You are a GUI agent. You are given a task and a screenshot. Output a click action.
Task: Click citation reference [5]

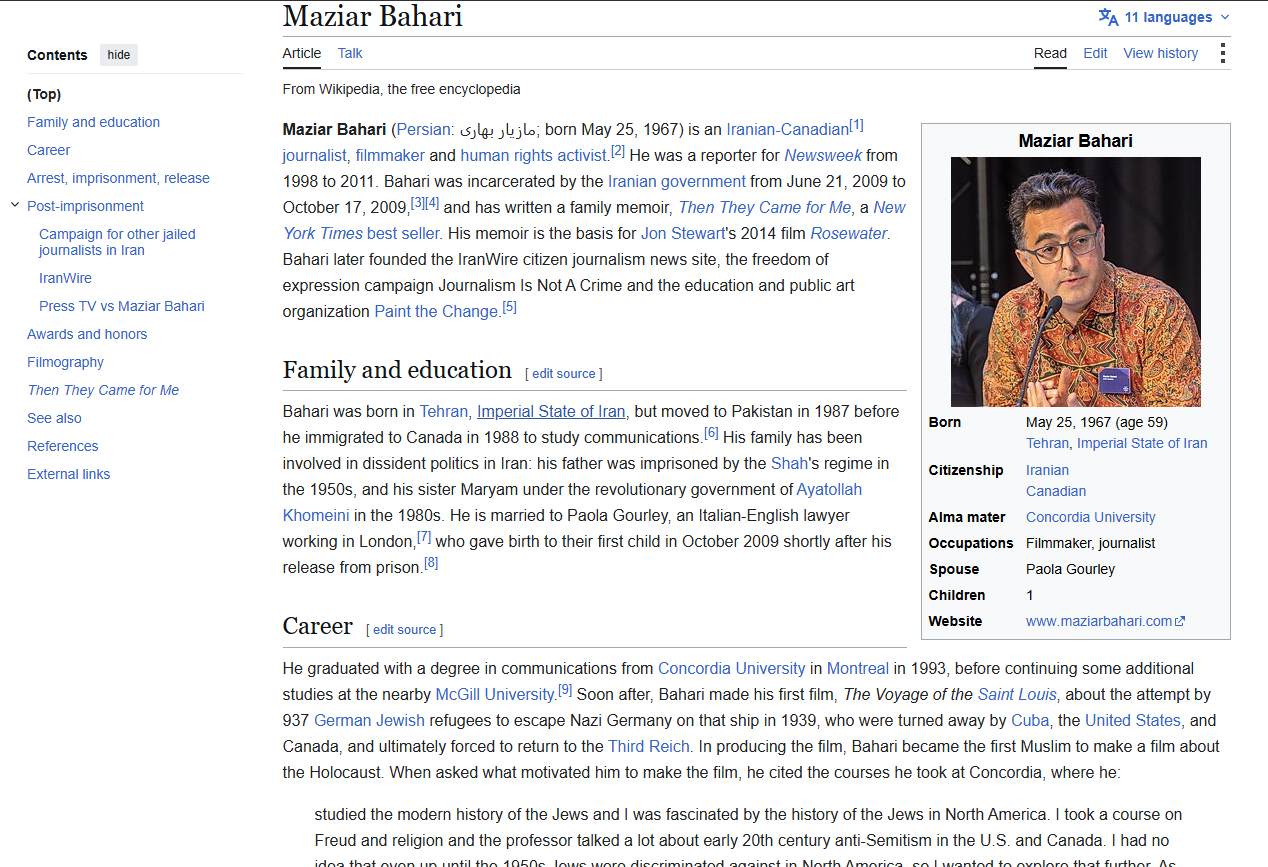pyautogui.click(x=509, y=306)
